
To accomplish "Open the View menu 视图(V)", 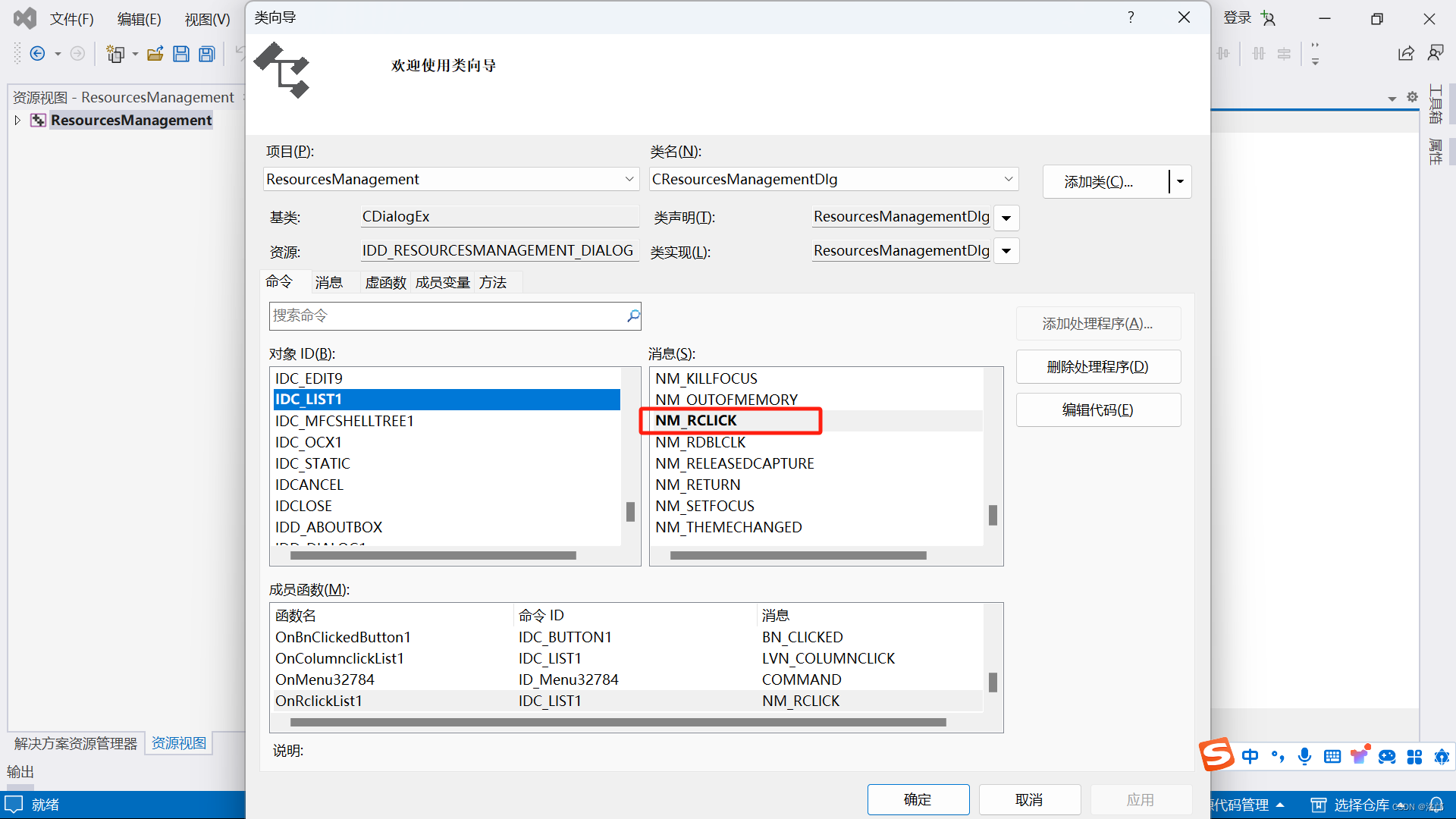I will [x=207, y=19].
